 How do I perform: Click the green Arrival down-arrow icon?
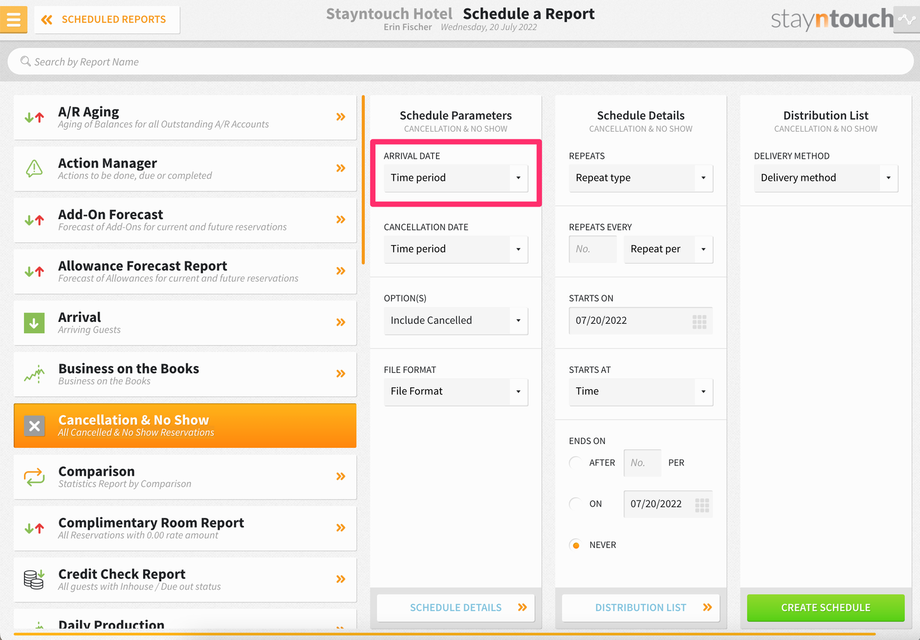pyautogui.click(x=34, y=323)
